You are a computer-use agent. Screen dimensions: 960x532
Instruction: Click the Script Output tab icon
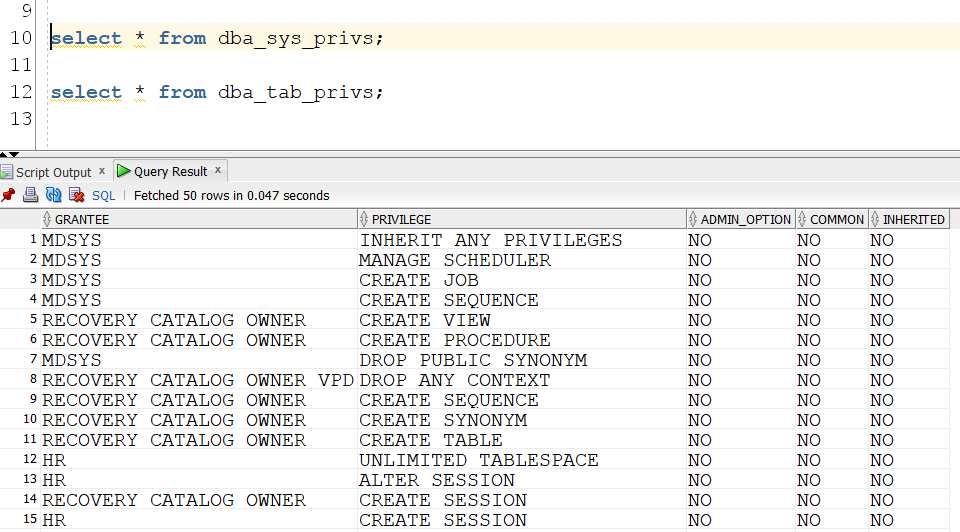[x=7, y=172]
